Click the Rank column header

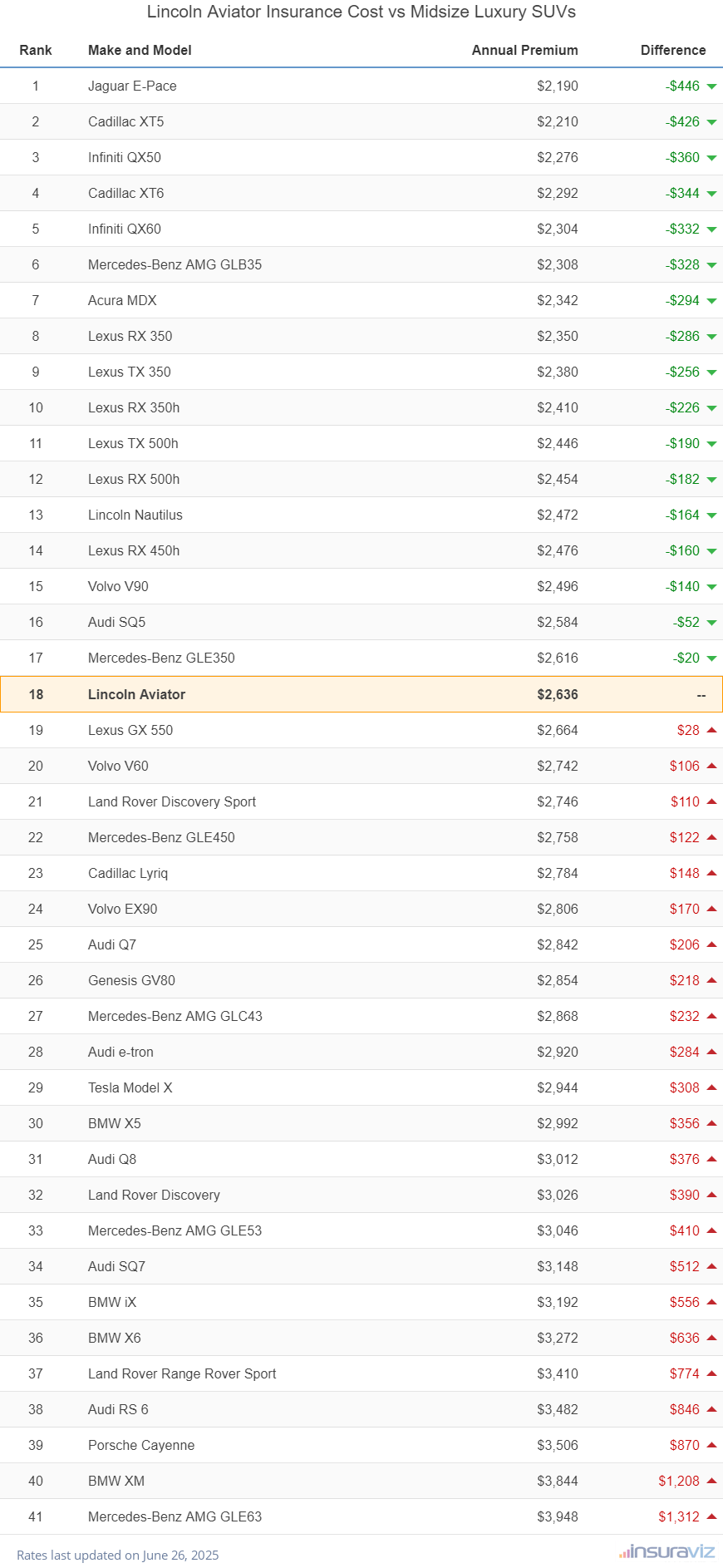pos(36,50)
